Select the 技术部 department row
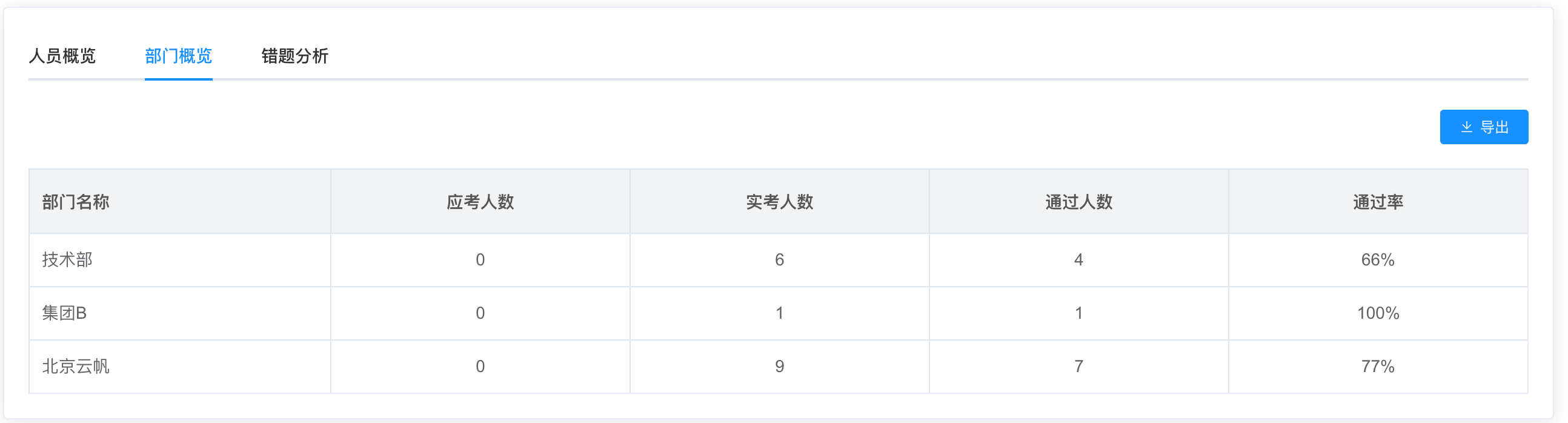Screen dimensions: 1568x423 [x=779, y=260]
